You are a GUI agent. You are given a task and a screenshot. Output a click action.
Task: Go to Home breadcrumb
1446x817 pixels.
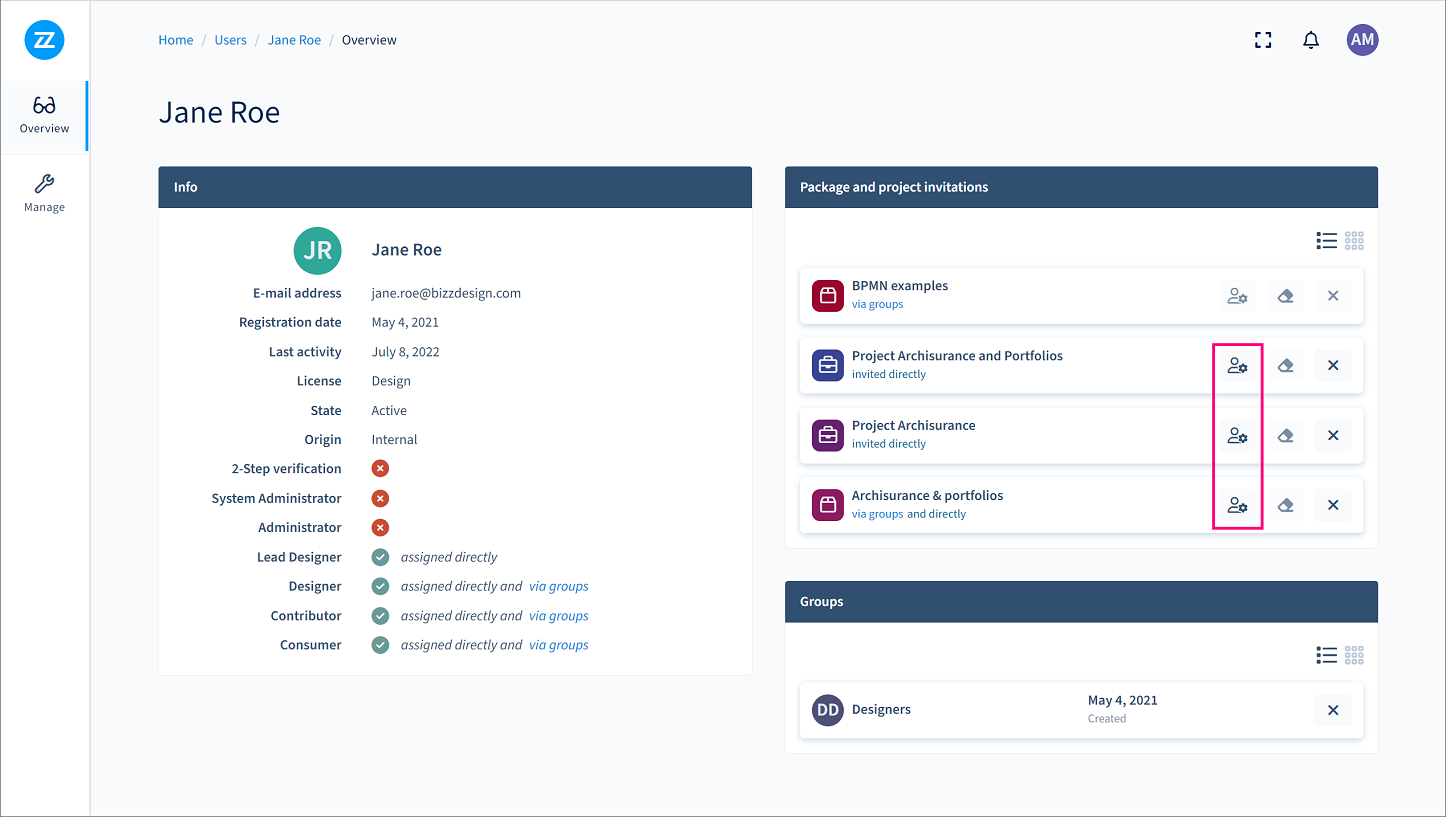[176, 40]
